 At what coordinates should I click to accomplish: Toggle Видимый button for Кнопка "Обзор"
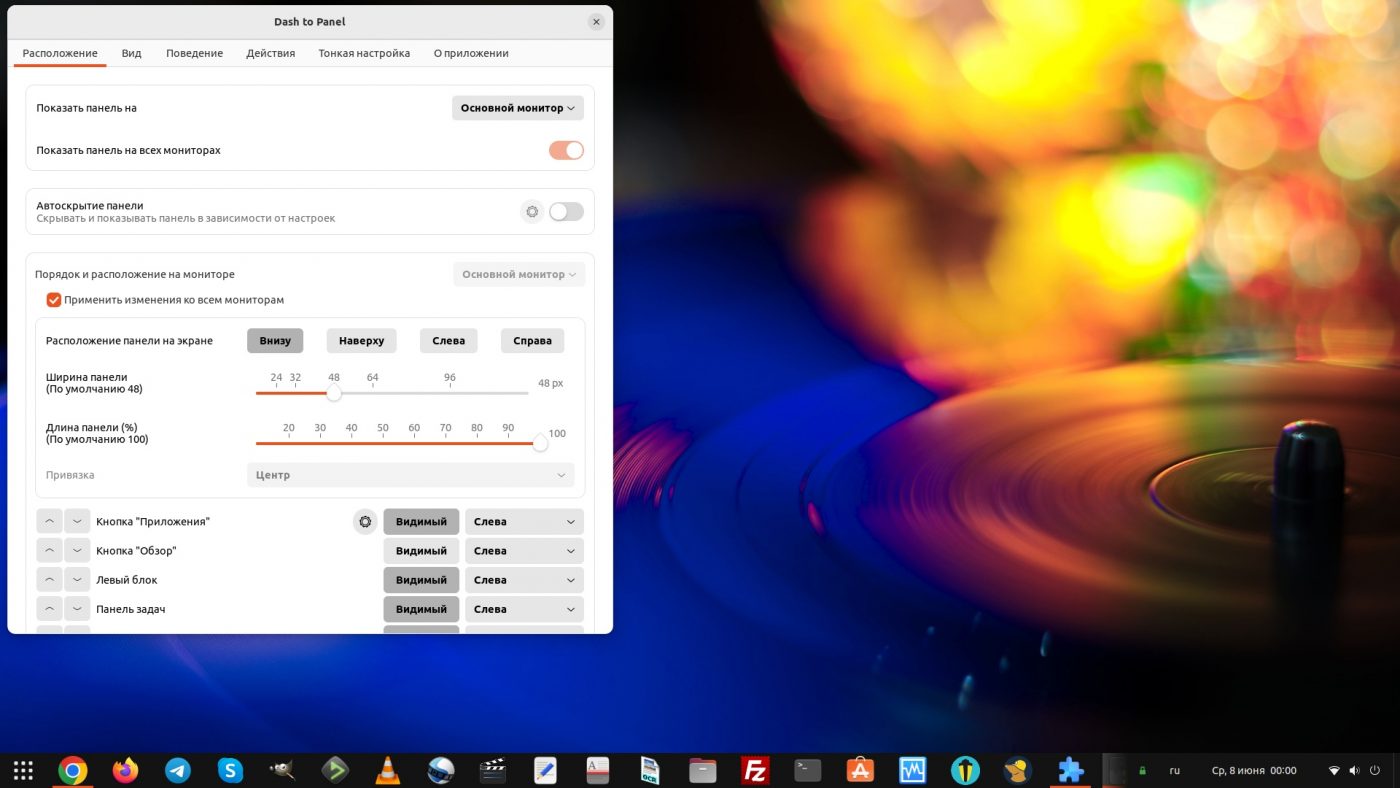pyautogui.click(x=421, y=551)
